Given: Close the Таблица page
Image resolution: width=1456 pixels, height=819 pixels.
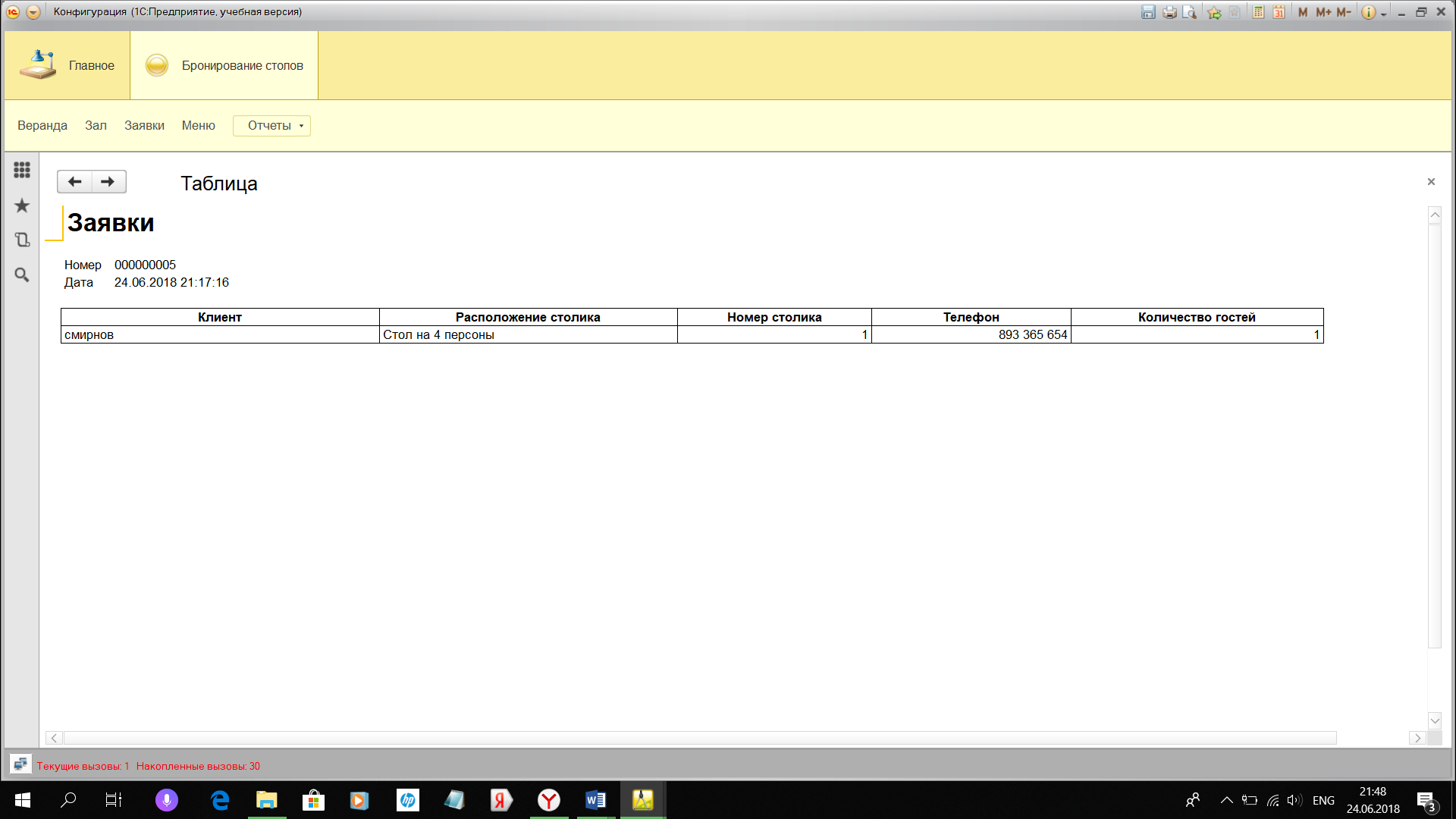Looking at the screenshot, I should click(x=1431, y=182).
